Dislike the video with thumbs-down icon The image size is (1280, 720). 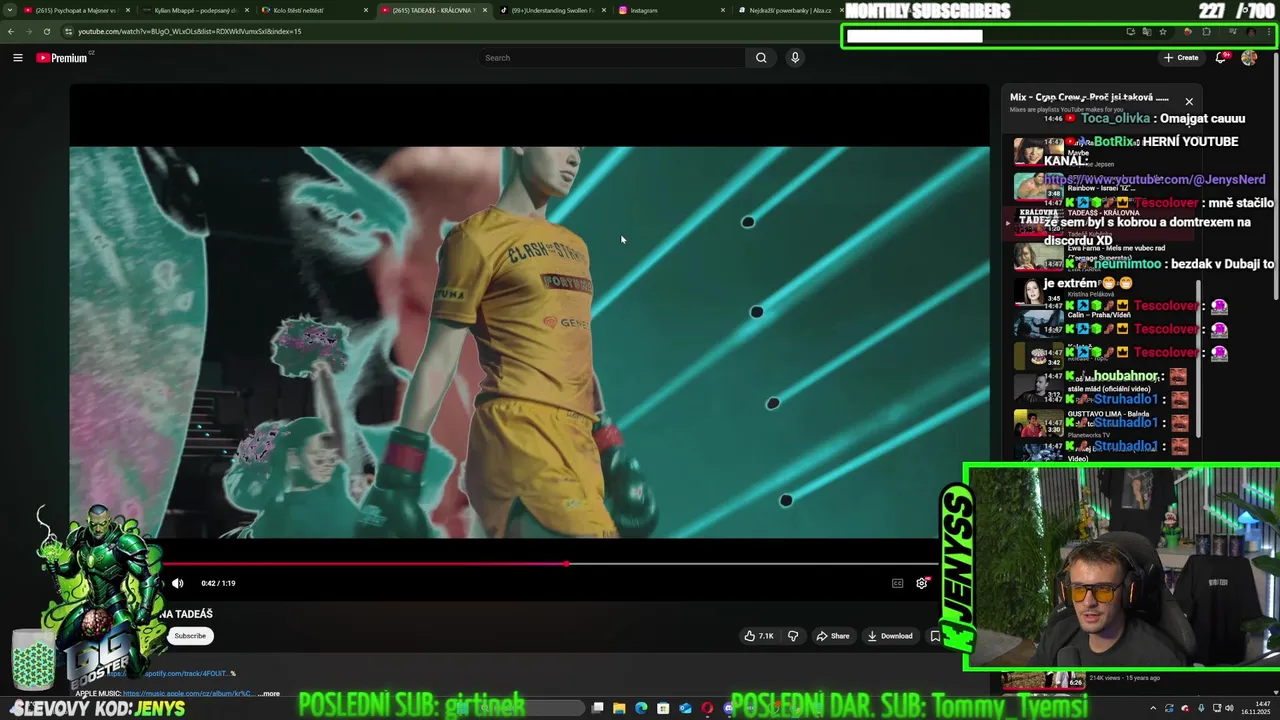[x=793, y=636]
